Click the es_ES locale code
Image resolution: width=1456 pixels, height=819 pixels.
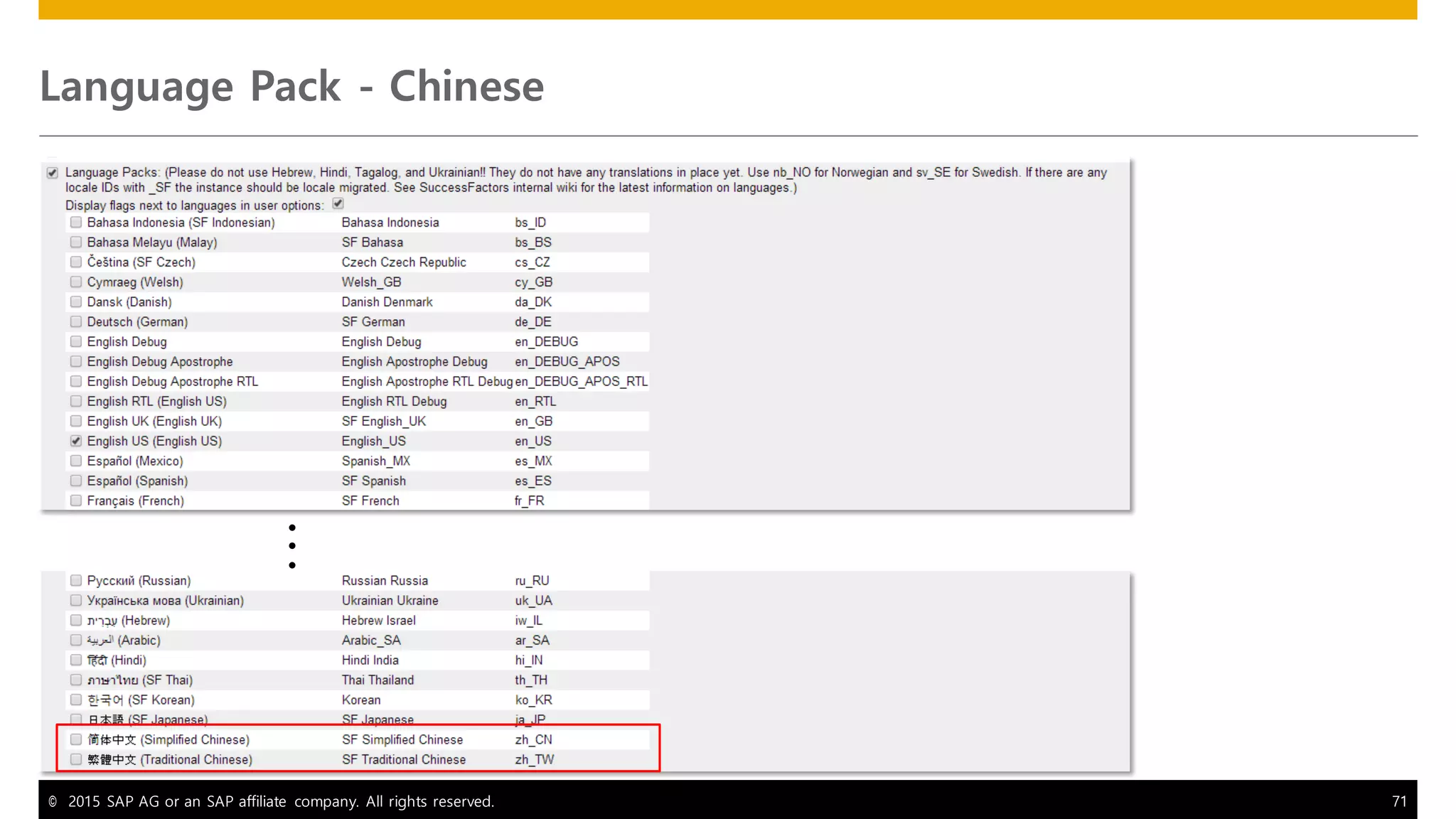pos(533,482)
